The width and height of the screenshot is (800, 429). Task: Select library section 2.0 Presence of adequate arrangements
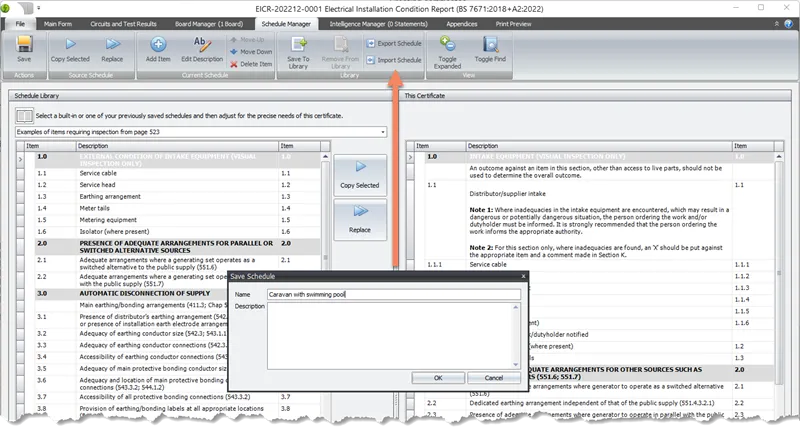pyautogui.click(x=173, y=247)
